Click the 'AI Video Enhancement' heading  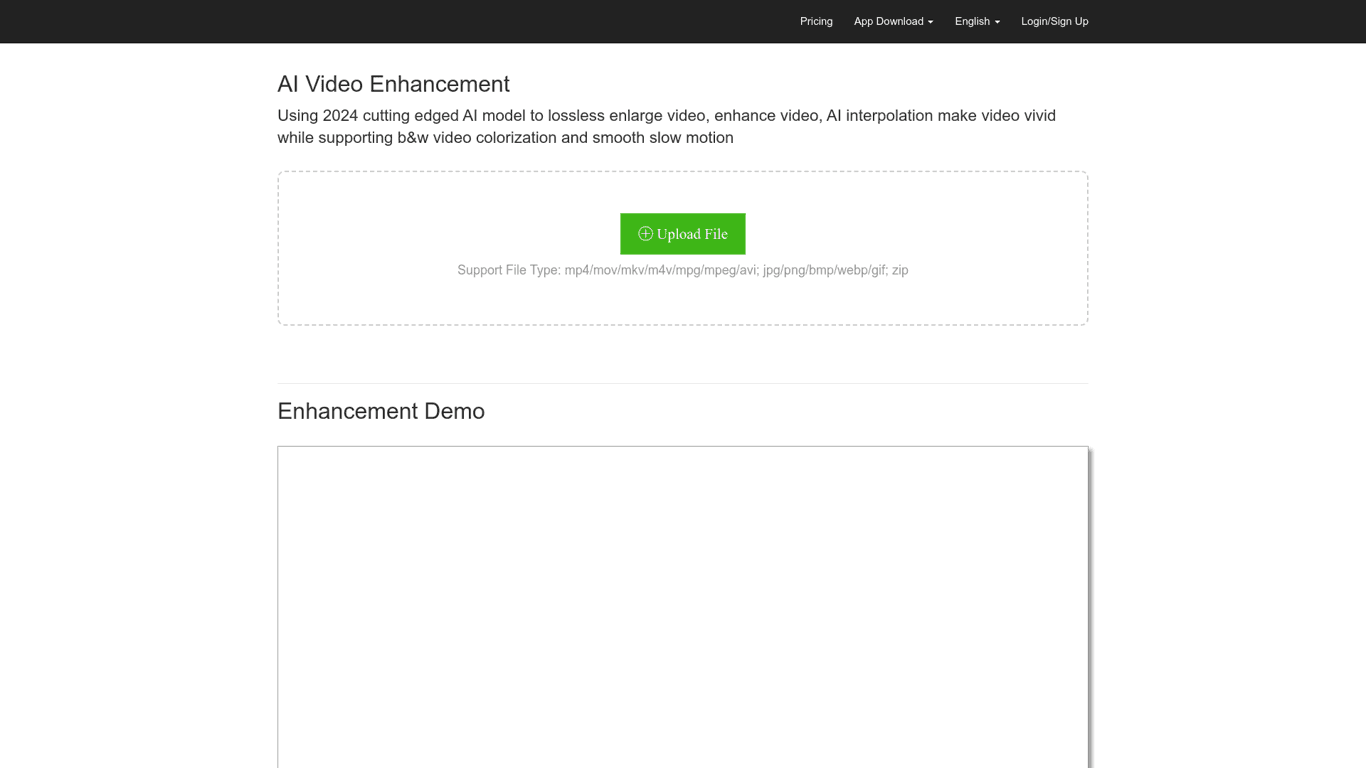[393, 84]
